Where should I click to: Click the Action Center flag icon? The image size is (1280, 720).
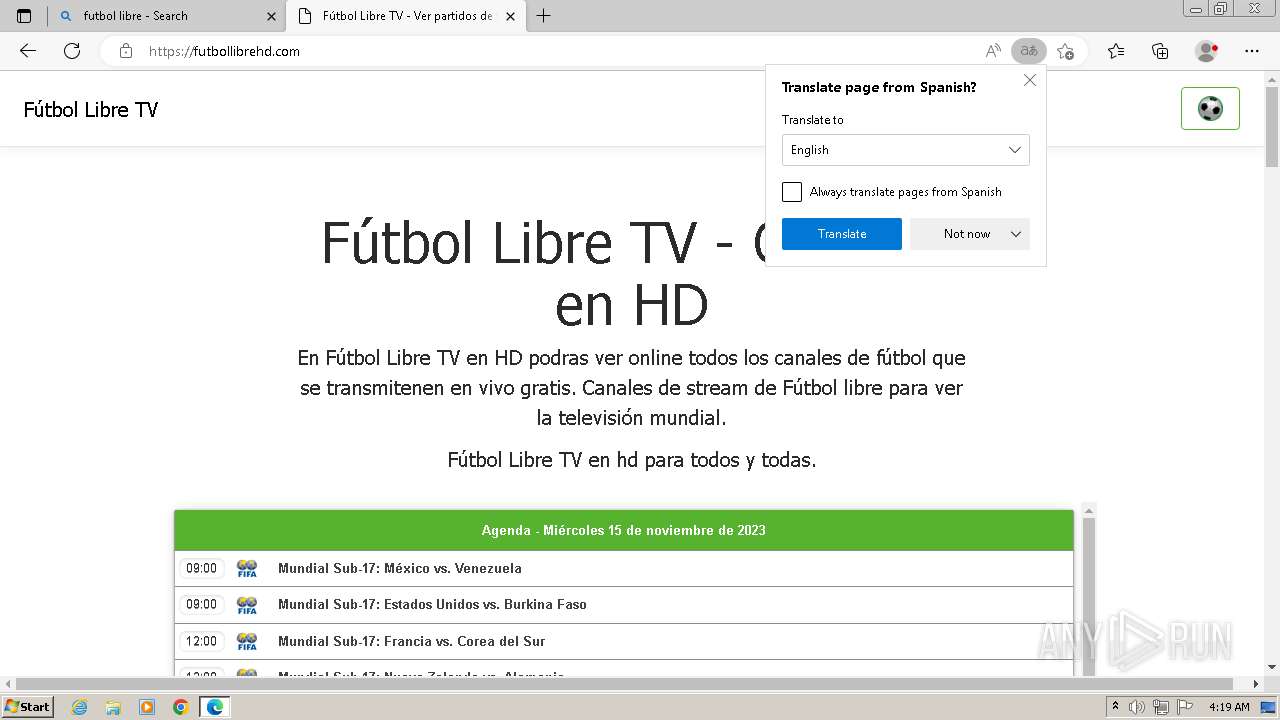coord(1183,707)
